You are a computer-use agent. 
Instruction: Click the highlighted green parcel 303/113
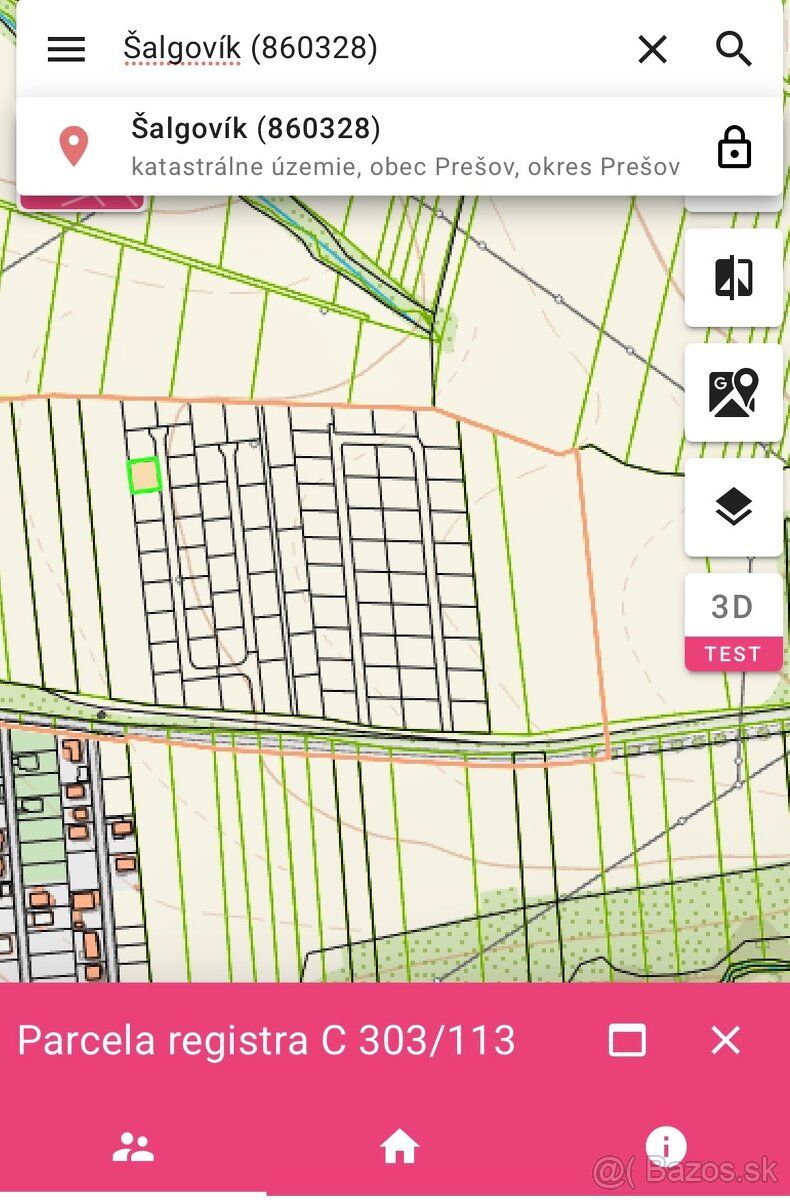coord(145,475)
